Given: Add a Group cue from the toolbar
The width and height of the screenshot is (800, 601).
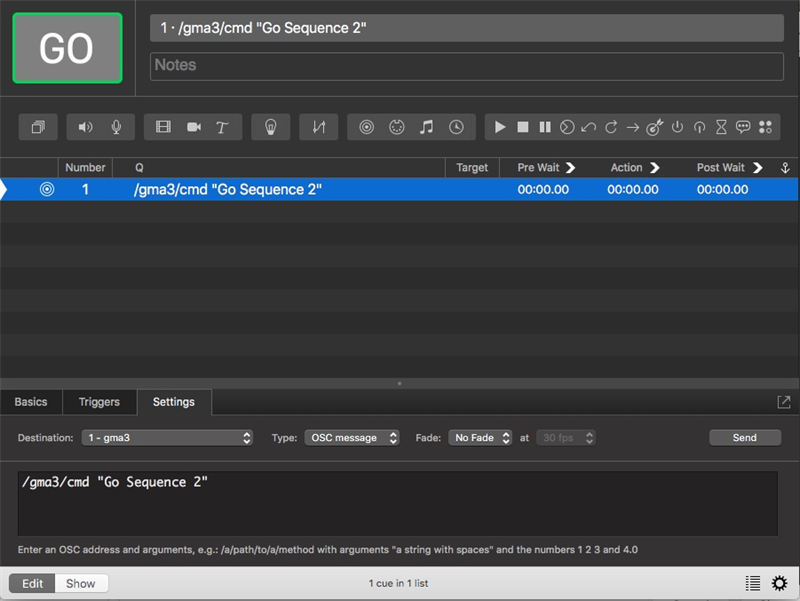Looking at the screenshot, I should click(38, 127).
